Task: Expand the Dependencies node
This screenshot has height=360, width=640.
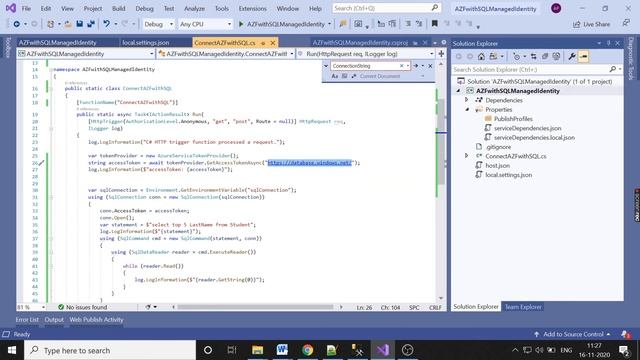Action: (x=467, y=100)
